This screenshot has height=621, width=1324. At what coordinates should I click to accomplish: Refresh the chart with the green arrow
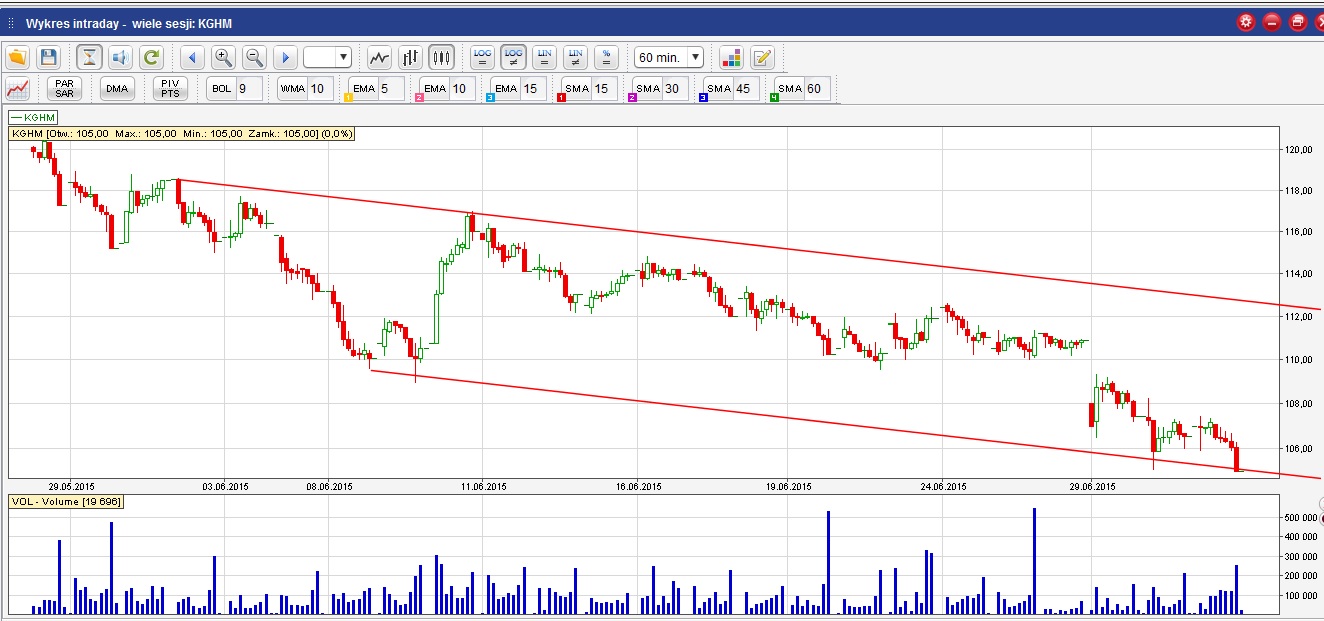pyautogui.click(x=151, y=57)
